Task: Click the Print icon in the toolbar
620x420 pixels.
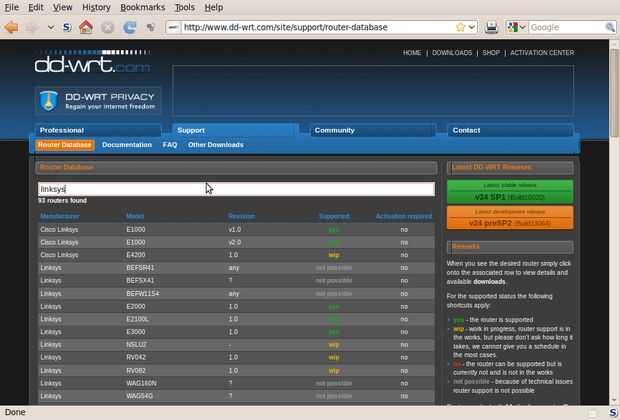Action: [x=491, y=27]
